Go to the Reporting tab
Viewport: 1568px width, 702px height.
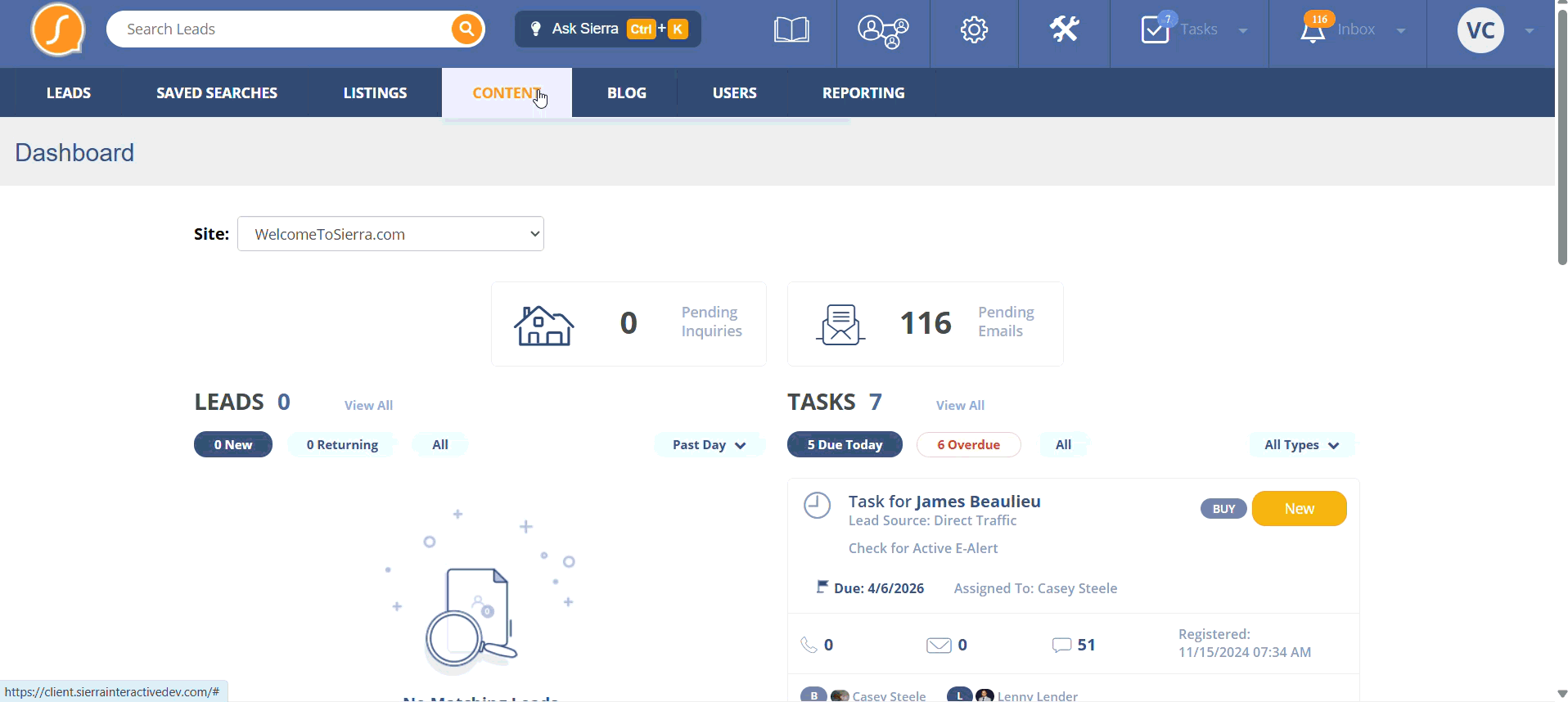[863, 93]
